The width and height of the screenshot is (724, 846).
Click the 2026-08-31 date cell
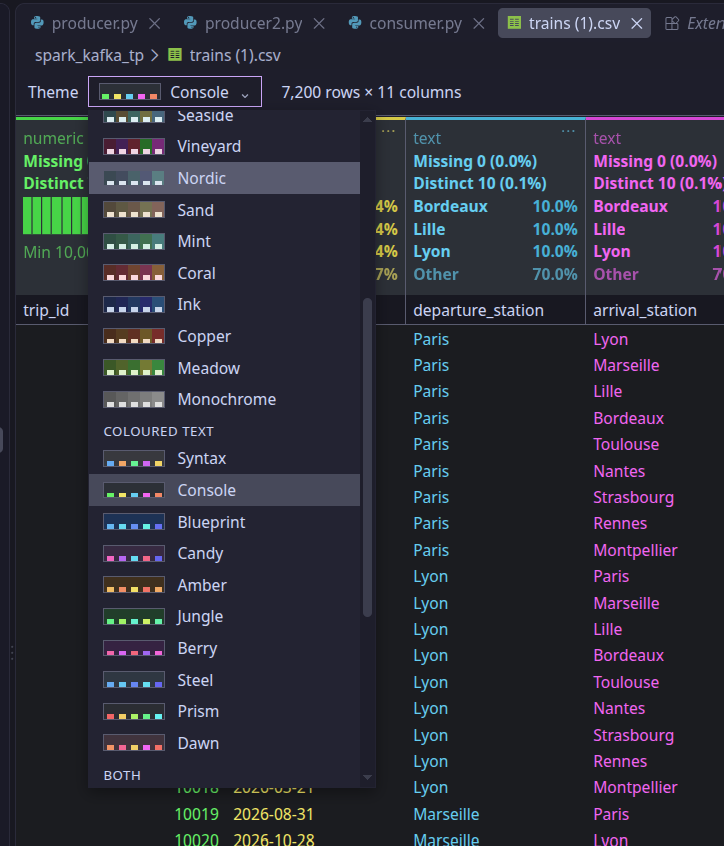(x=274, y=814)
